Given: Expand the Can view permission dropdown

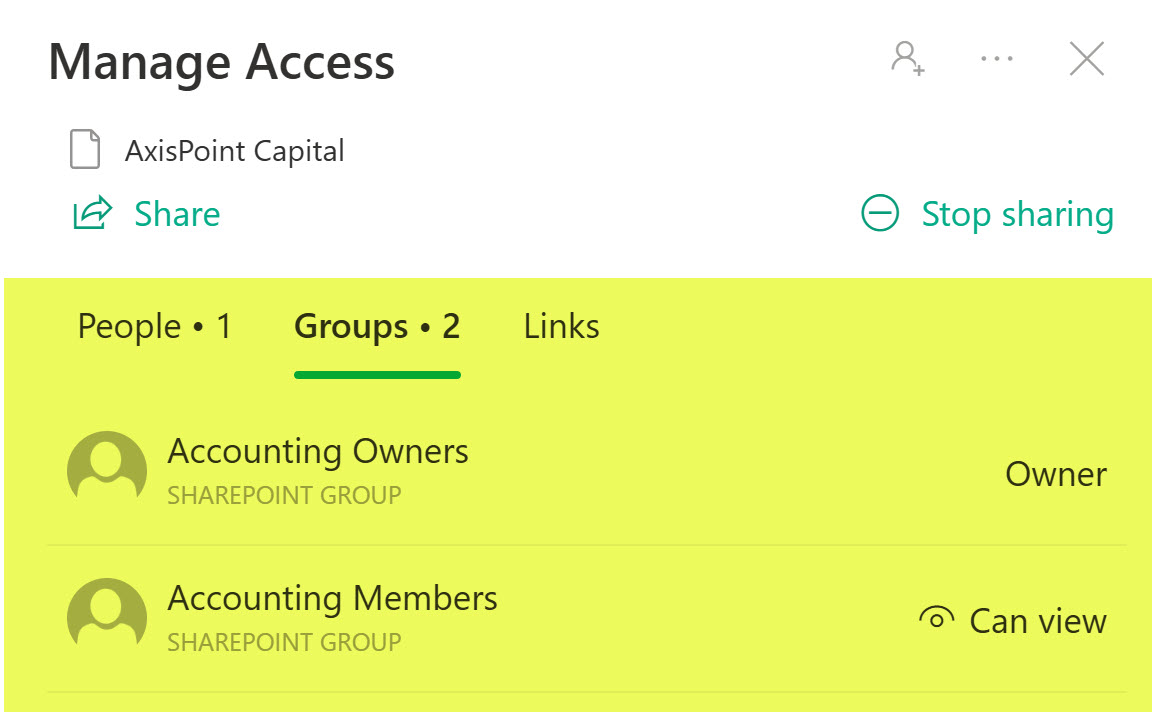Looking at the screenshot, I should [1038, 621].
